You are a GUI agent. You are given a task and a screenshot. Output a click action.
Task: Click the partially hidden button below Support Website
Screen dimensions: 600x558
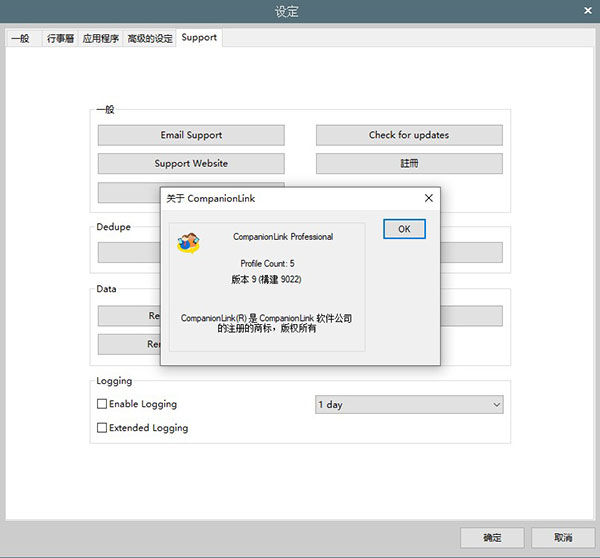click(x=128, y=189)
